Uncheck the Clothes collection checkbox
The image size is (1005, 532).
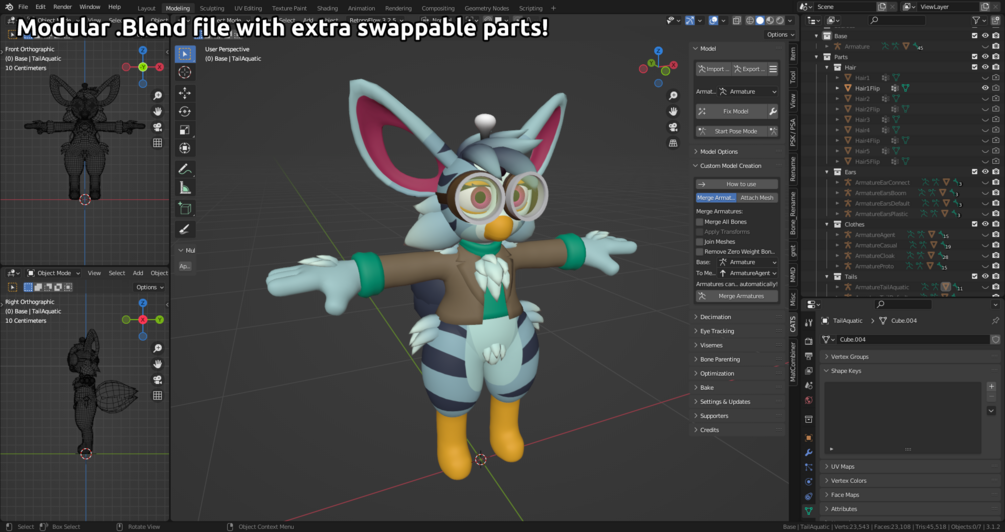coord(975,224)
